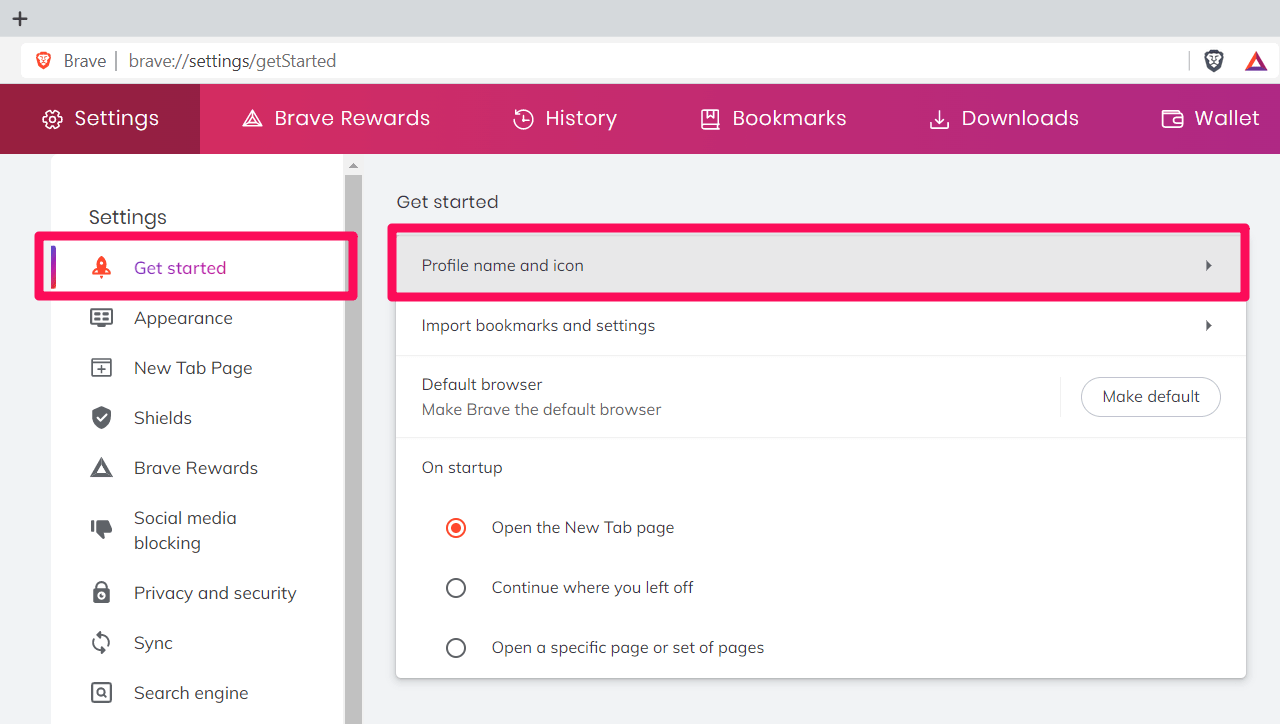The width and height of the screenshot is (1280, 724).
Task: Click the Privacy and security lock icon
Action: [101, 592]
